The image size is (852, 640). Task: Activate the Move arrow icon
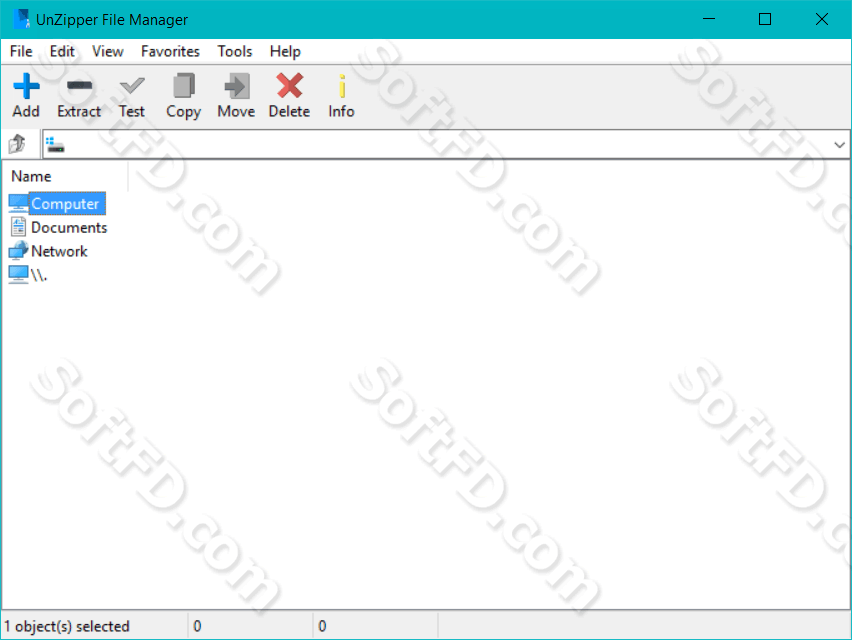236,86
